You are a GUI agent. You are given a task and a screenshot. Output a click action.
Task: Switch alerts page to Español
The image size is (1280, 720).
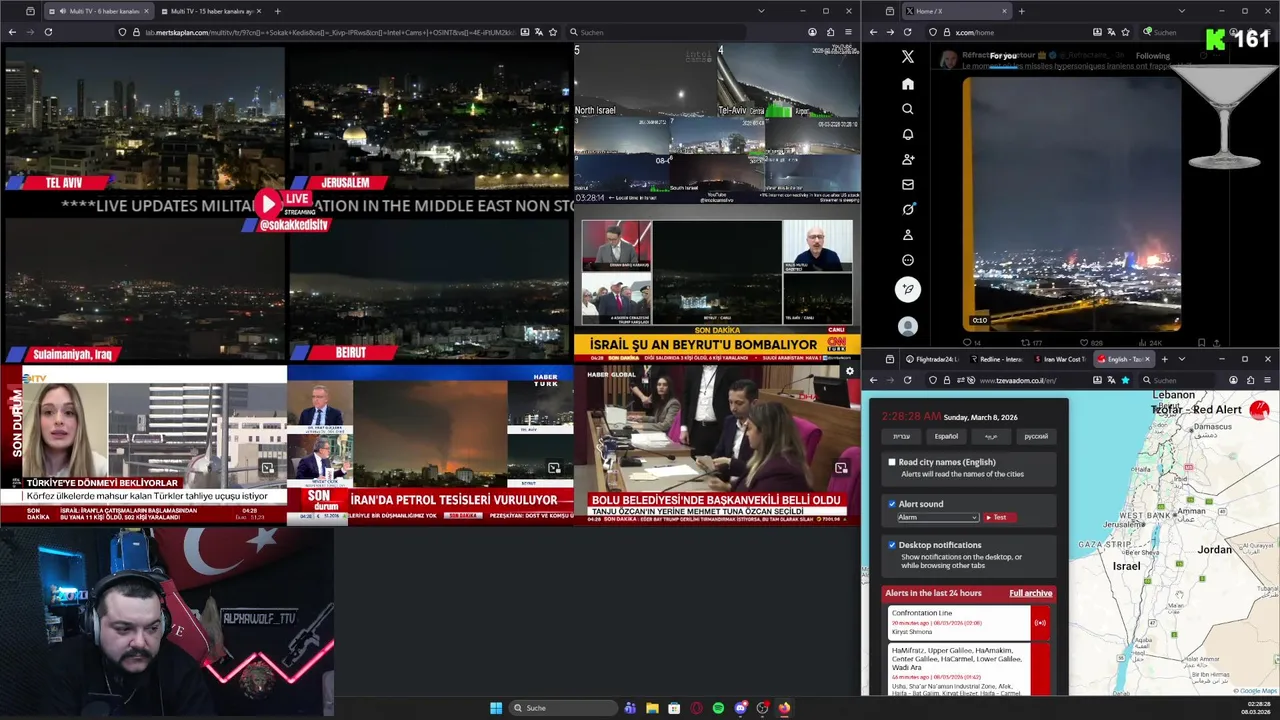click(x=946, y=436)
